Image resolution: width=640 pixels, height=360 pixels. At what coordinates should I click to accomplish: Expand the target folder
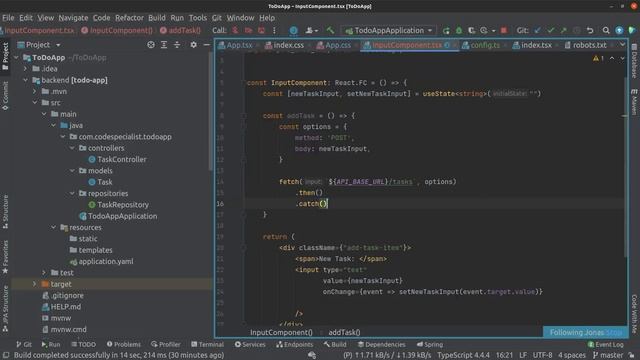tap(35, 284)
